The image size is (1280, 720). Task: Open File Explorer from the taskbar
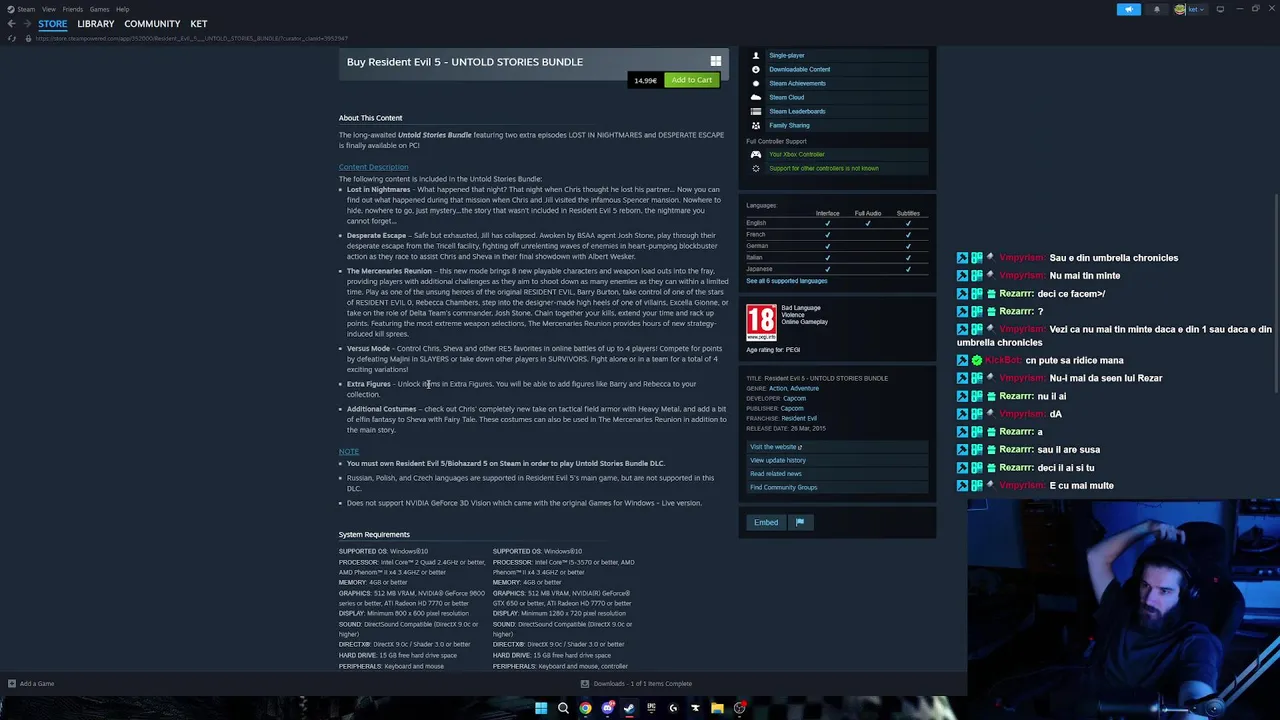pos(717,708)
